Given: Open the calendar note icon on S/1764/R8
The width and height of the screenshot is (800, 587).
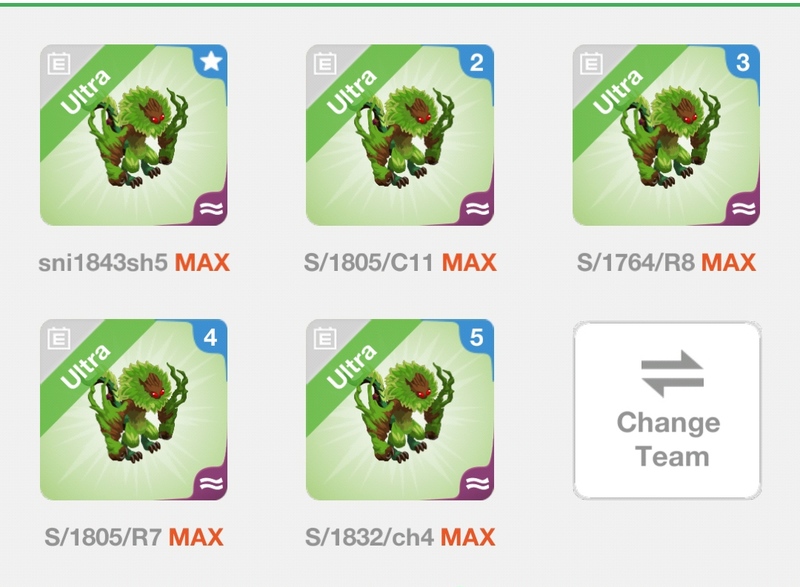Looking at the screenshot, I should [591, 63].
